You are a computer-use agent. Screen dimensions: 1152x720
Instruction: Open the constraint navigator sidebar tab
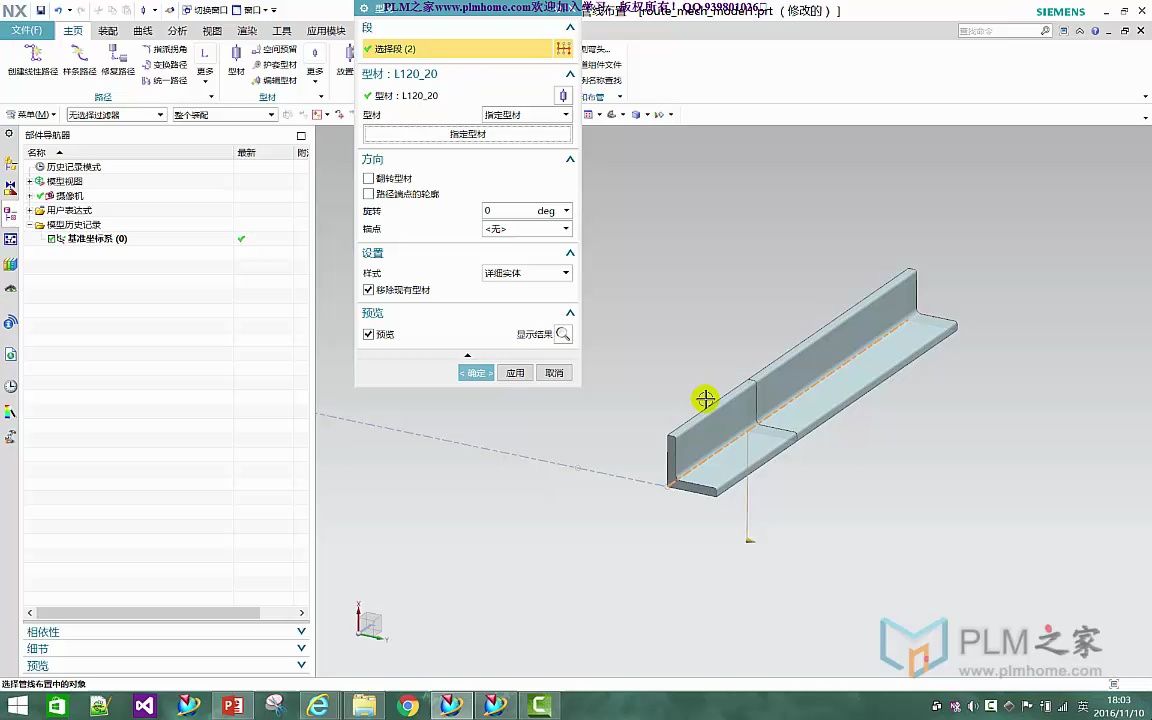coord(10,188)
